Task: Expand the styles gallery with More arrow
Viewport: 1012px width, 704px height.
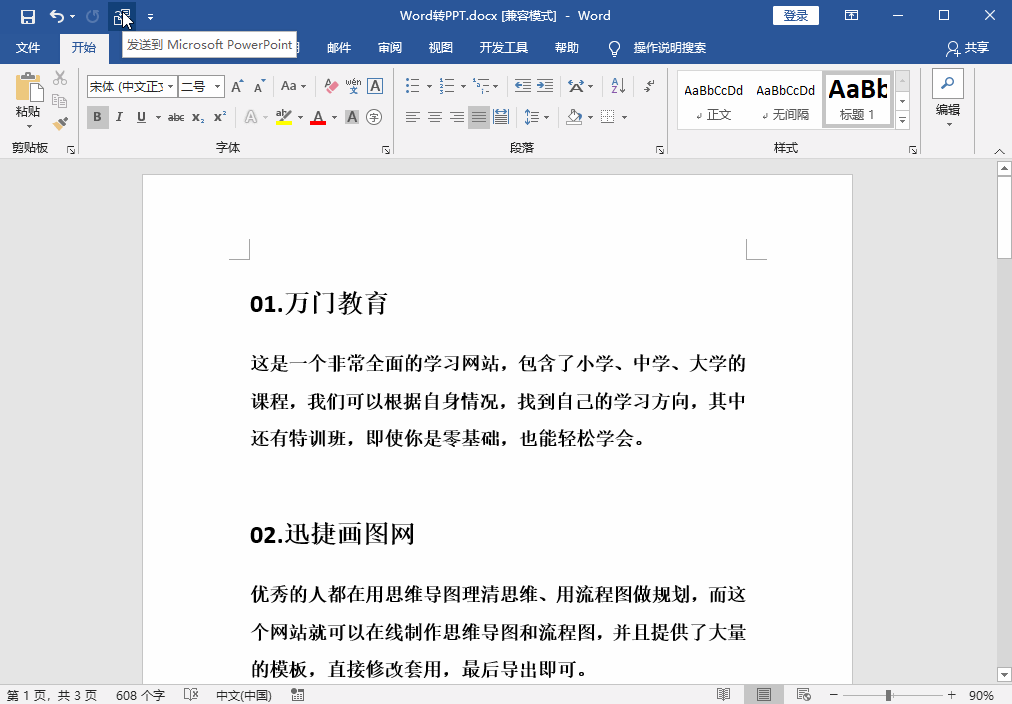Action: 903,120
